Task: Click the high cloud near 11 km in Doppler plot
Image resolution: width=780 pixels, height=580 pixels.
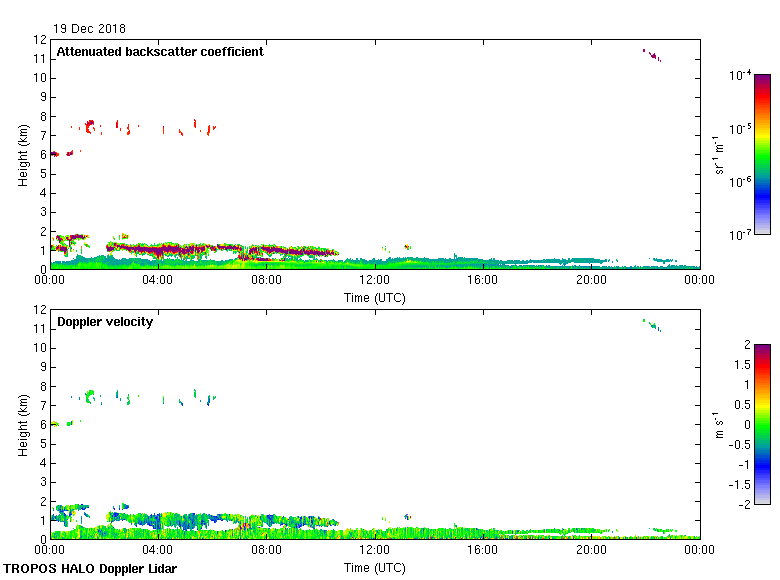Action: tap(652, 325)
